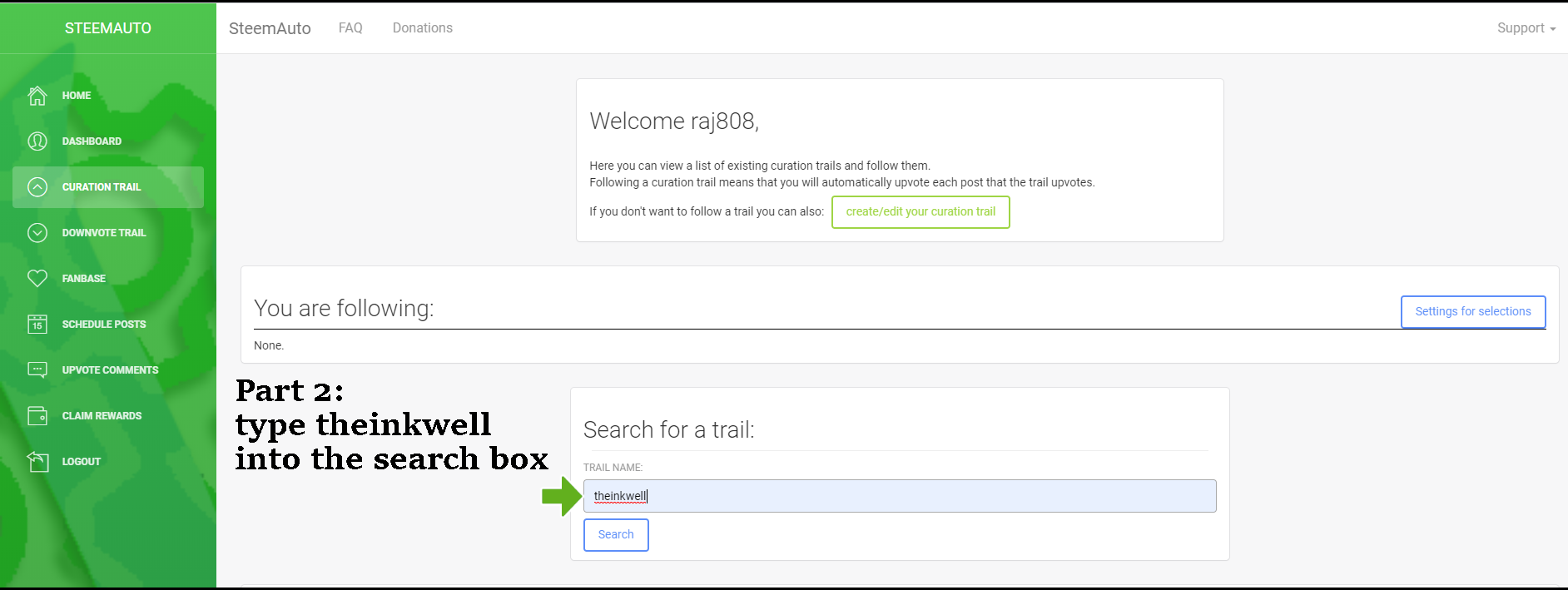This screenshot has width=1568, height=590.
Task: Go to the Donations page
Action: point(422,28)
